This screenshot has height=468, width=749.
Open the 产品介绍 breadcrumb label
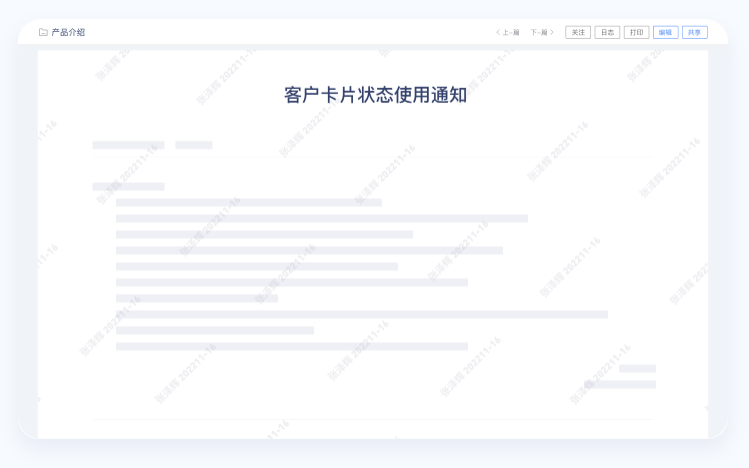pos(68,32)
